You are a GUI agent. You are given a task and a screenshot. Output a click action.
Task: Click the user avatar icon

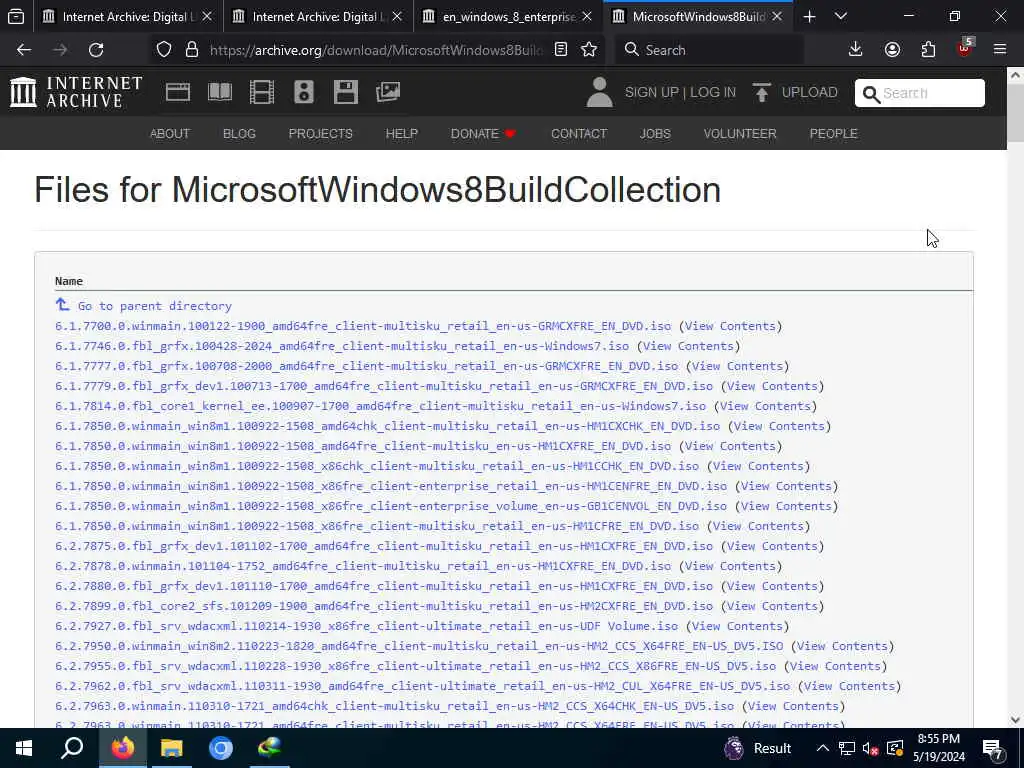(599, 92)
